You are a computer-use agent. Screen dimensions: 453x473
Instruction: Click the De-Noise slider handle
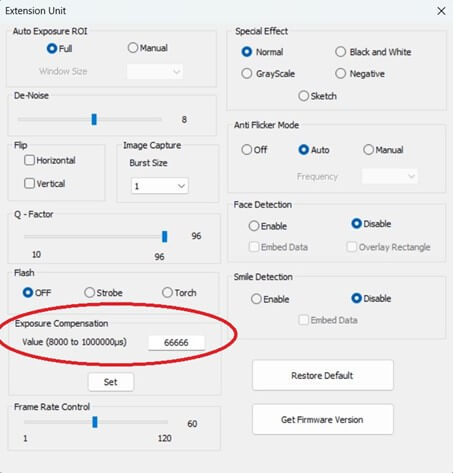coord(94,119)
